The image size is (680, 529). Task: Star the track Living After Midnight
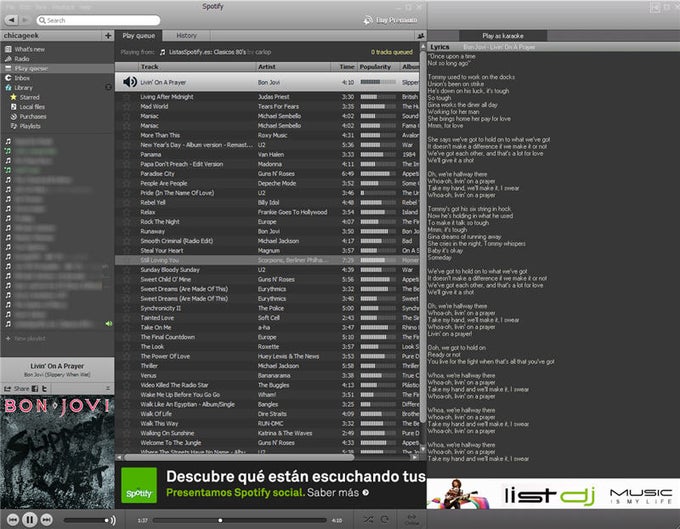(126, 97)
